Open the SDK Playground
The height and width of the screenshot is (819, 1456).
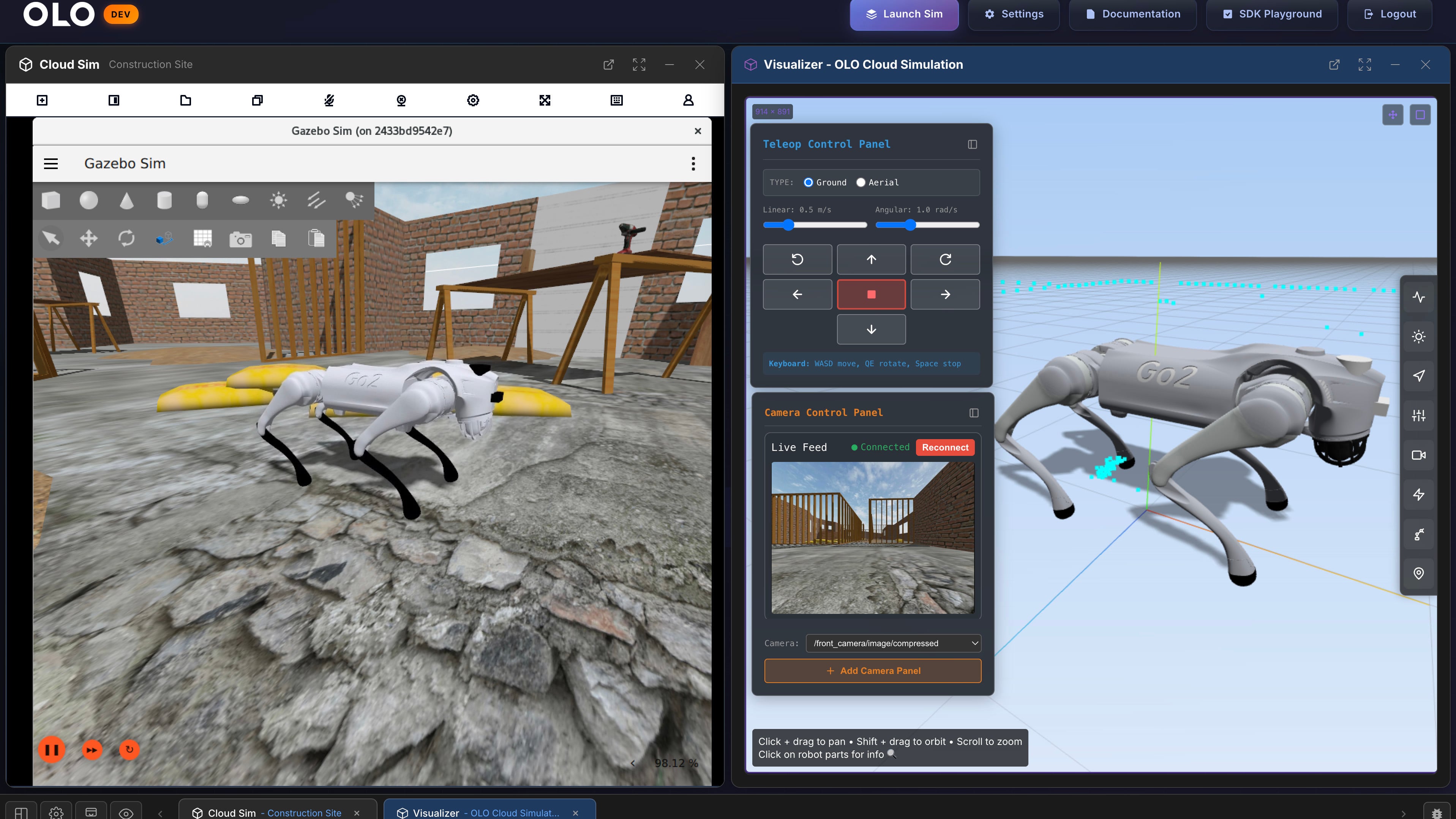coord(1272,14)
